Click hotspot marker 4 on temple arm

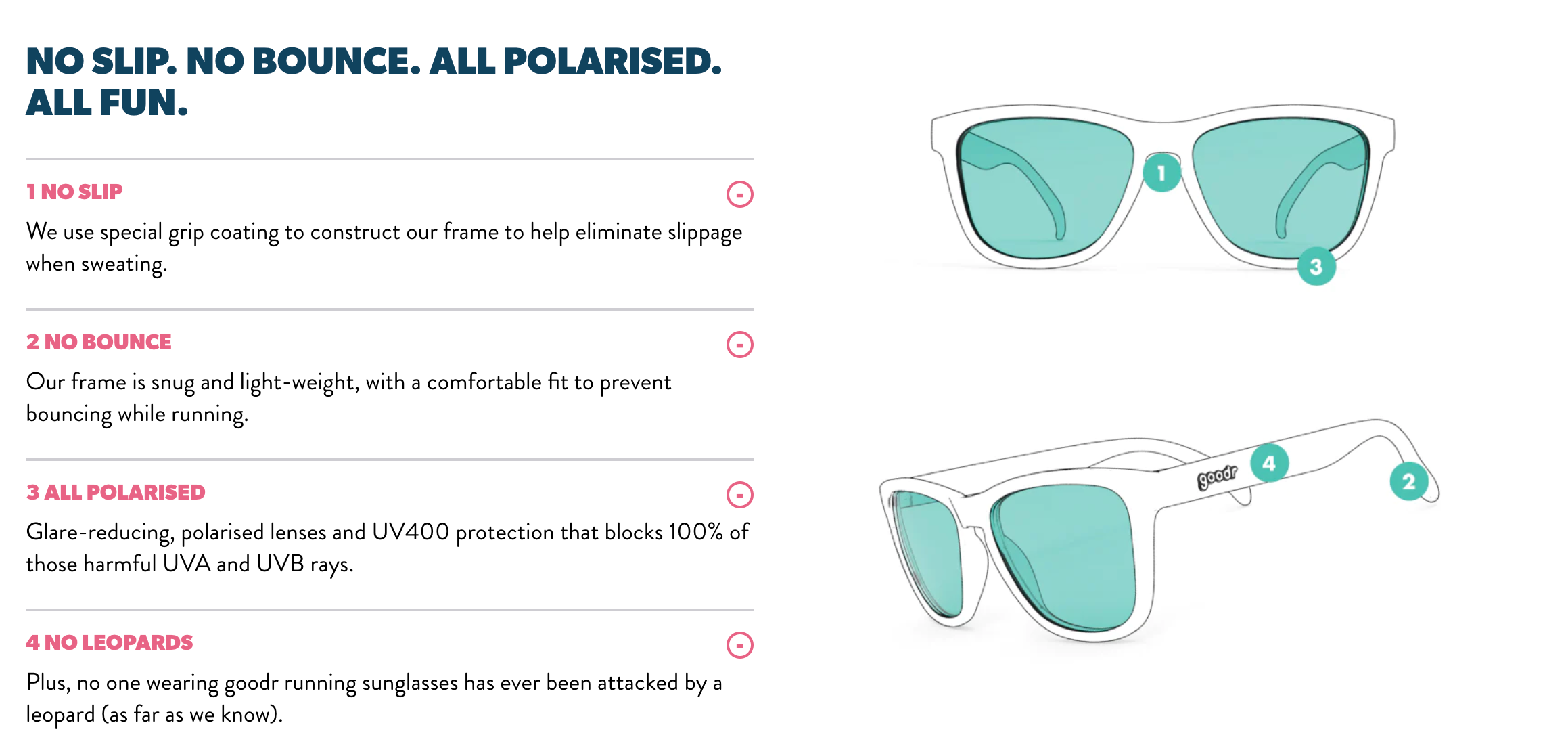point(1269,464)
